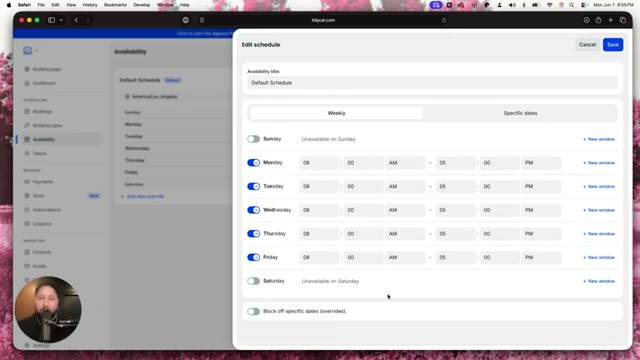Click the round extension icon left of the shield
Screen dimensions: 640x360
pyautogui.click(x=186, y=20)
